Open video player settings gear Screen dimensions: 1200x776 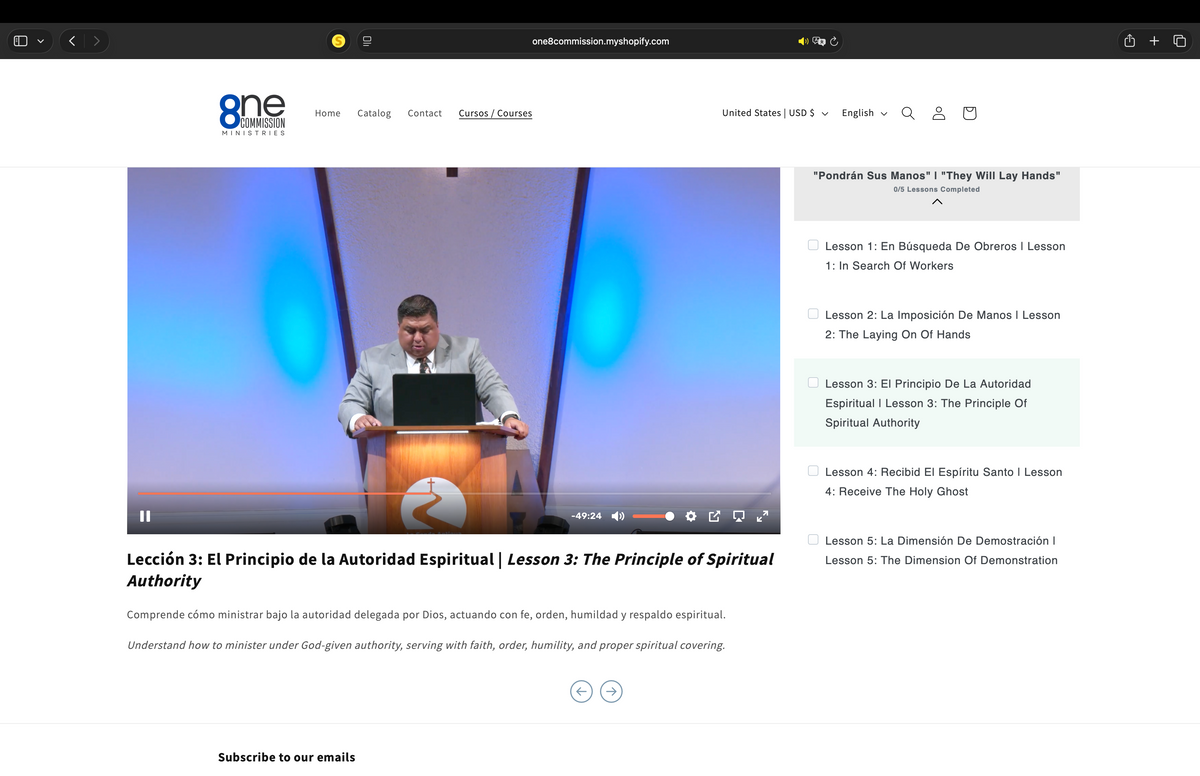pyautogui.click(x=690, y=516)
